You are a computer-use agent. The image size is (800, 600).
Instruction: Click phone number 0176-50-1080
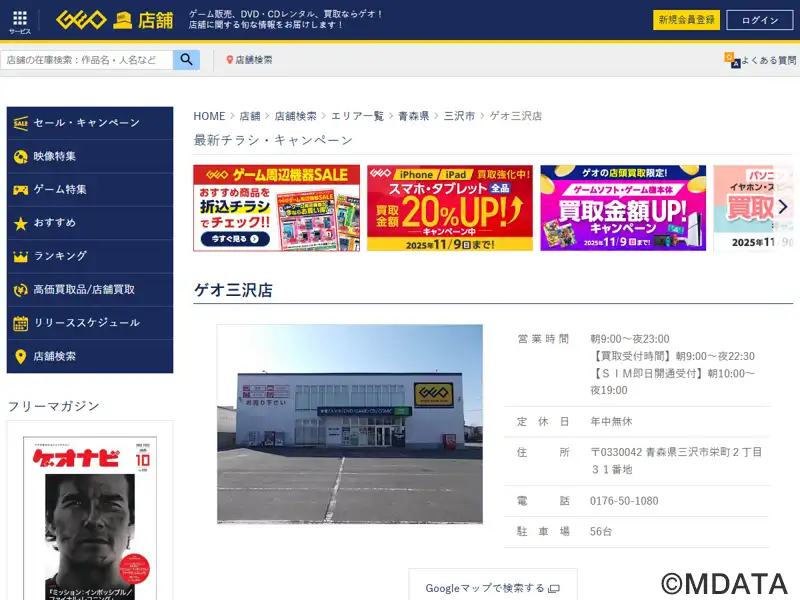point(624,501)
